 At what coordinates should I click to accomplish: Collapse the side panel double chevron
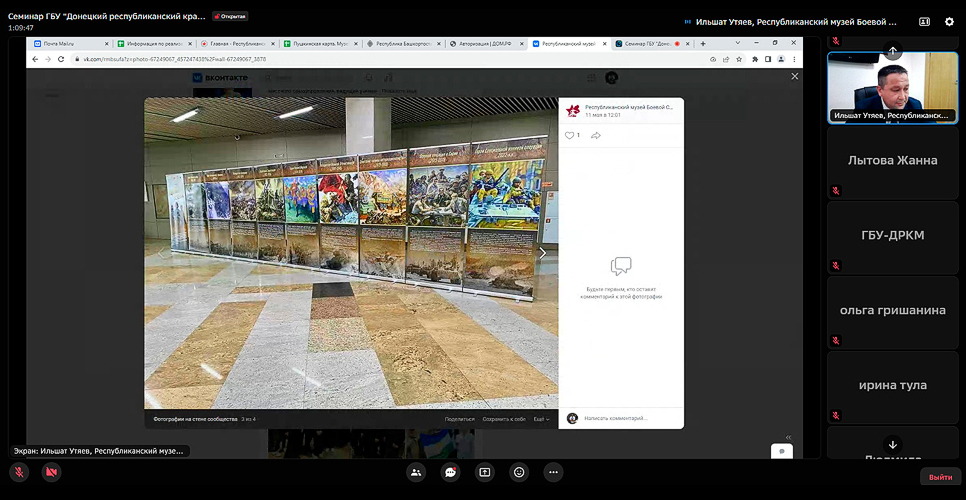pyautogui.click(x=789, y=437)
